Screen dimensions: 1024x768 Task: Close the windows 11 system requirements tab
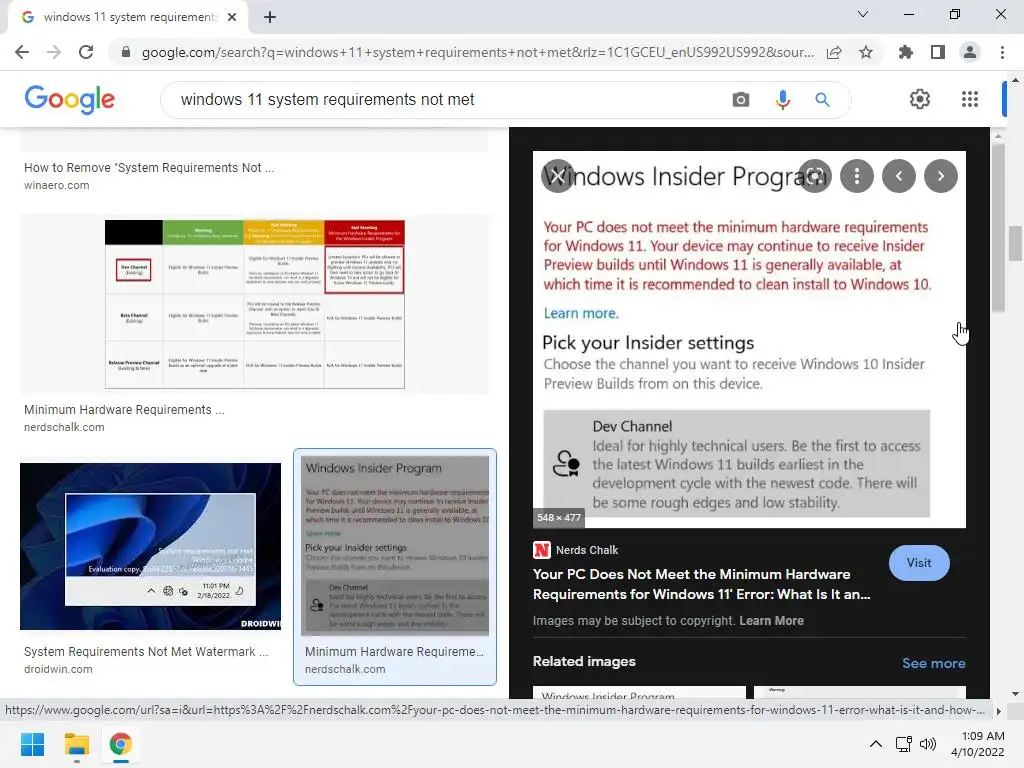click(x=232, y=17)
